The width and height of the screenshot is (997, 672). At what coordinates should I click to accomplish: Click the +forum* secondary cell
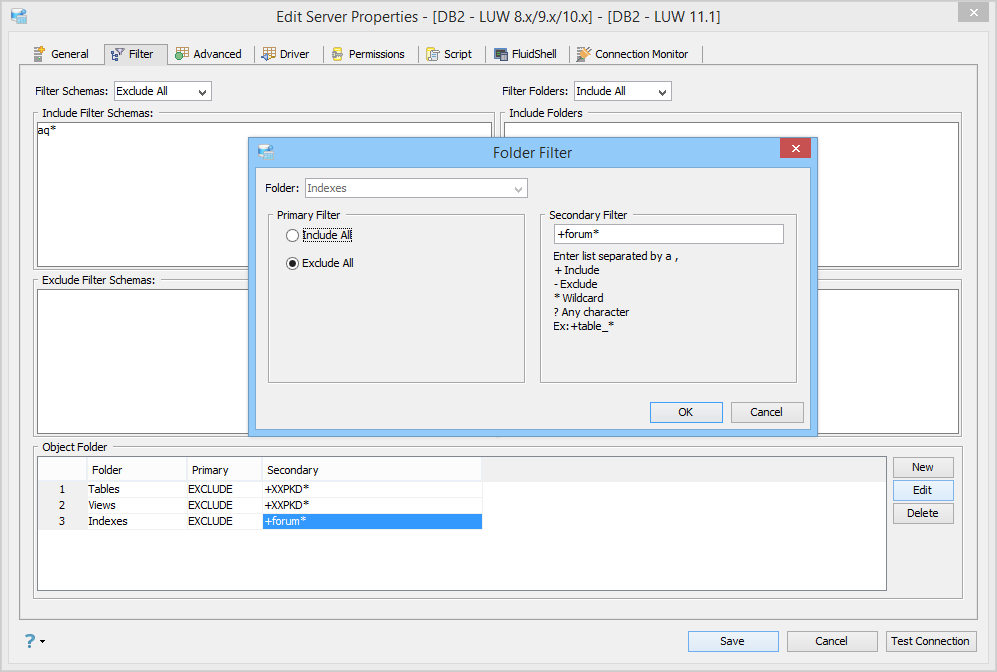click(x=372, y=521)
